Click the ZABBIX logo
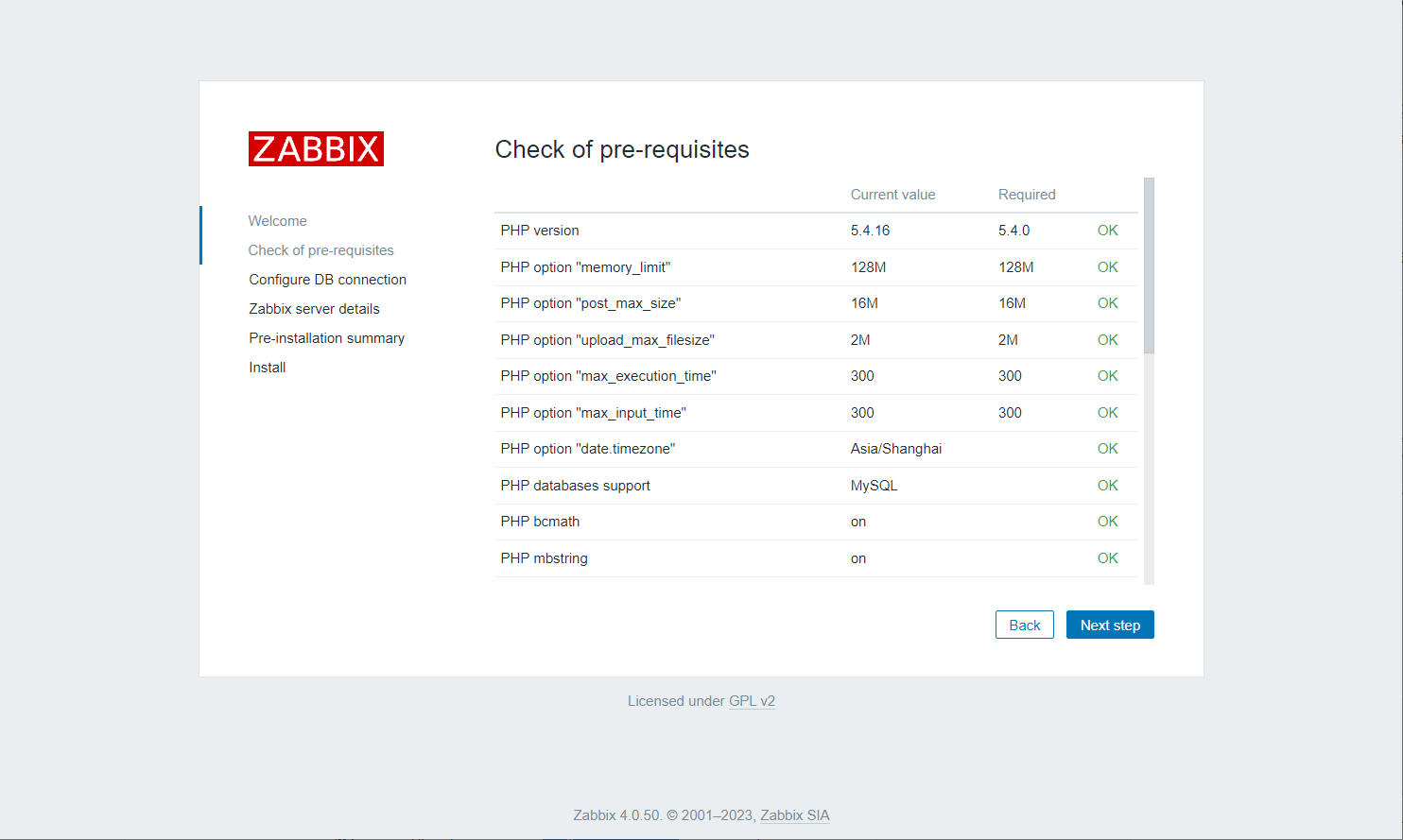The width and height of the screenshot is (1403, 840). pyautogui.click(x=316, y=149)
